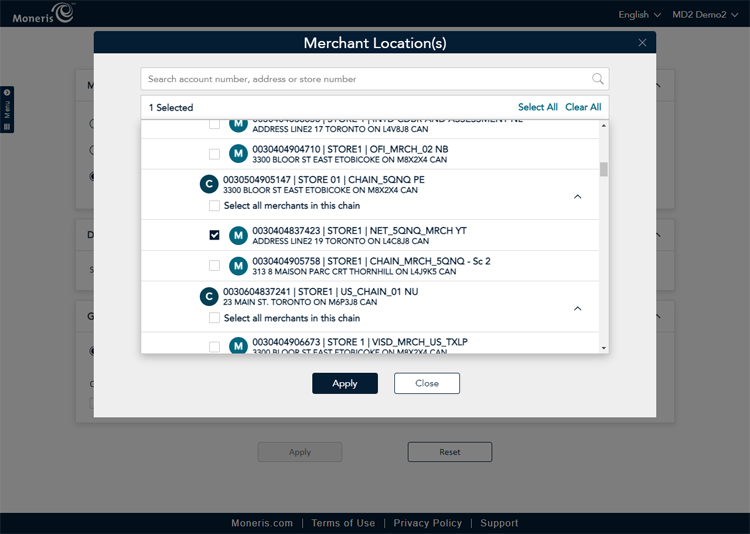Collapse the US_CHAIN_01 NU chain group
The height and width of the screenshot is (534, 750).
coord(577,309)
